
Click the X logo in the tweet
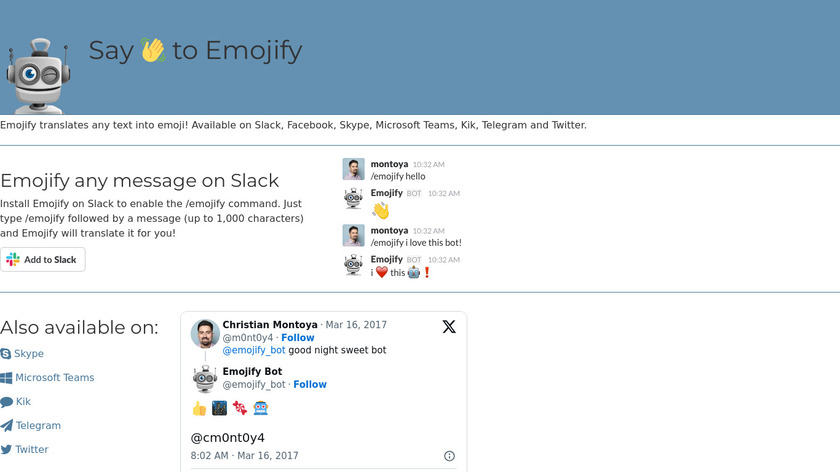[x=449, y=327]
